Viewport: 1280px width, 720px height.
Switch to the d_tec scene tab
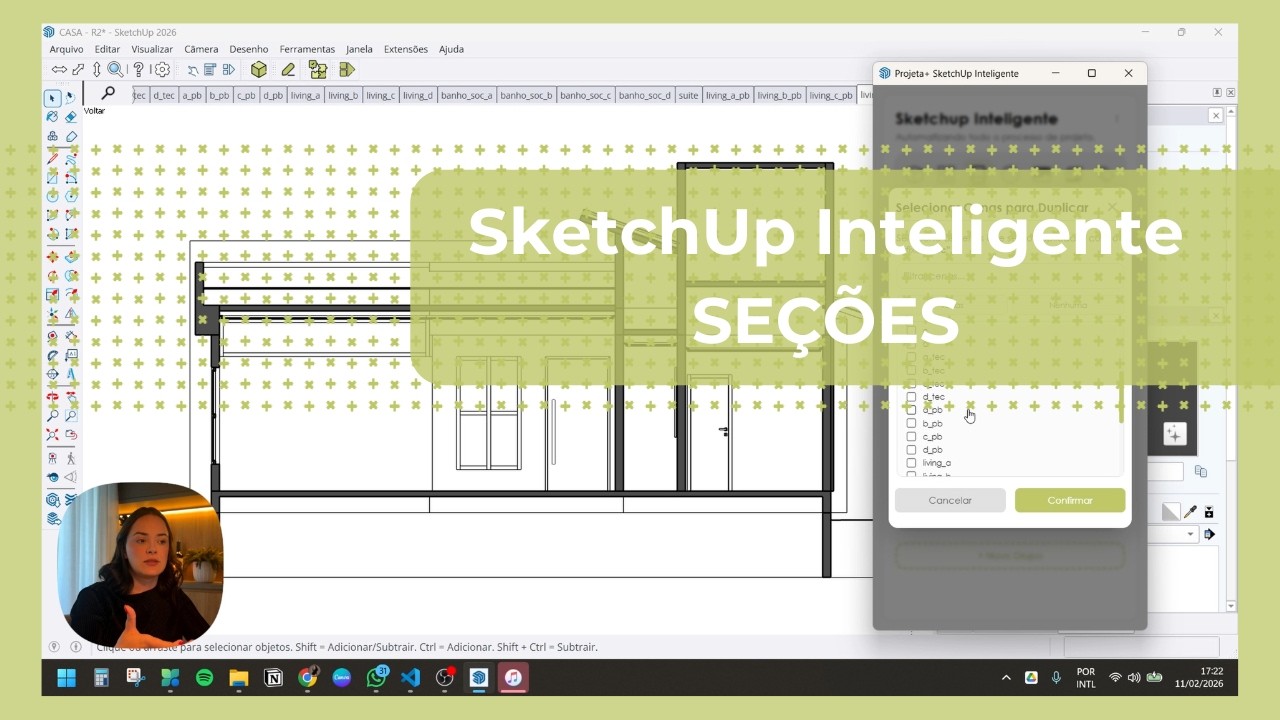(163, 95)
